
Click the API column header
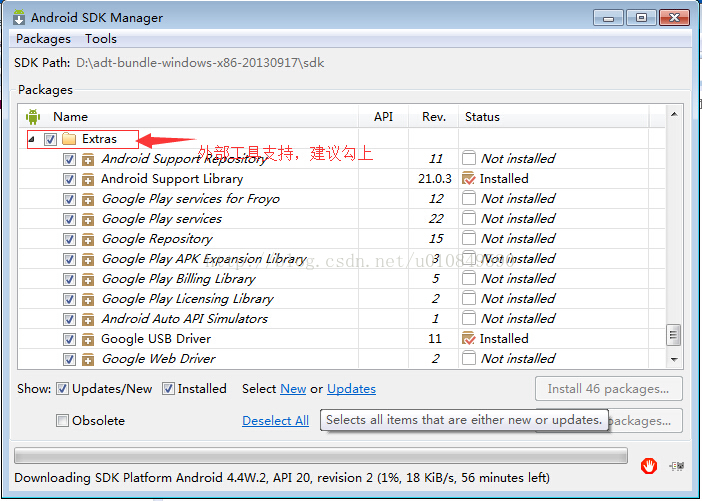click(x=383, y=117)
